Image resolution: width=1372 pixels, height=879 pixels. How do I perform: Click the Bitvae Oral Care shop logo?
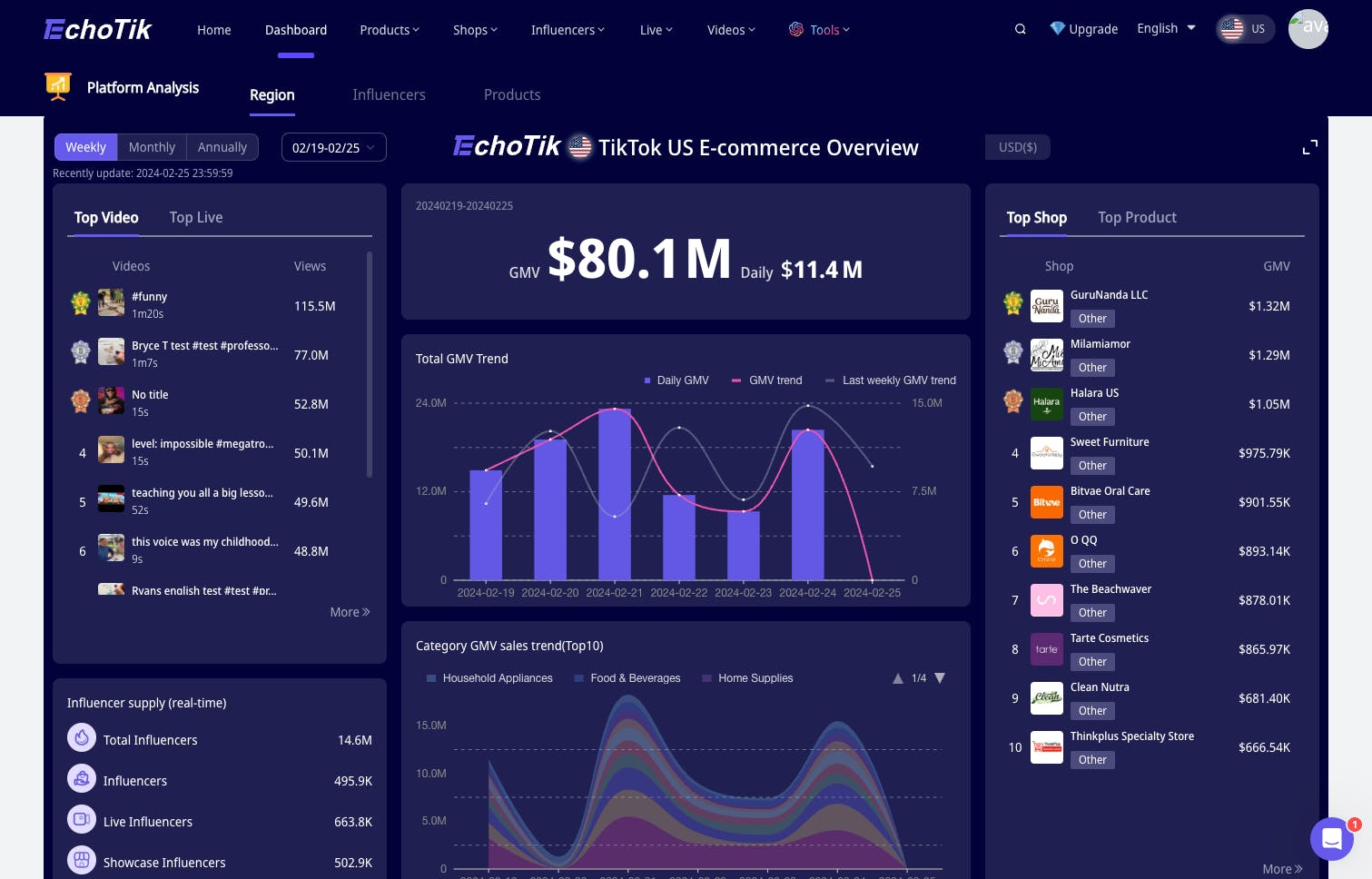tap(1046, 502)
